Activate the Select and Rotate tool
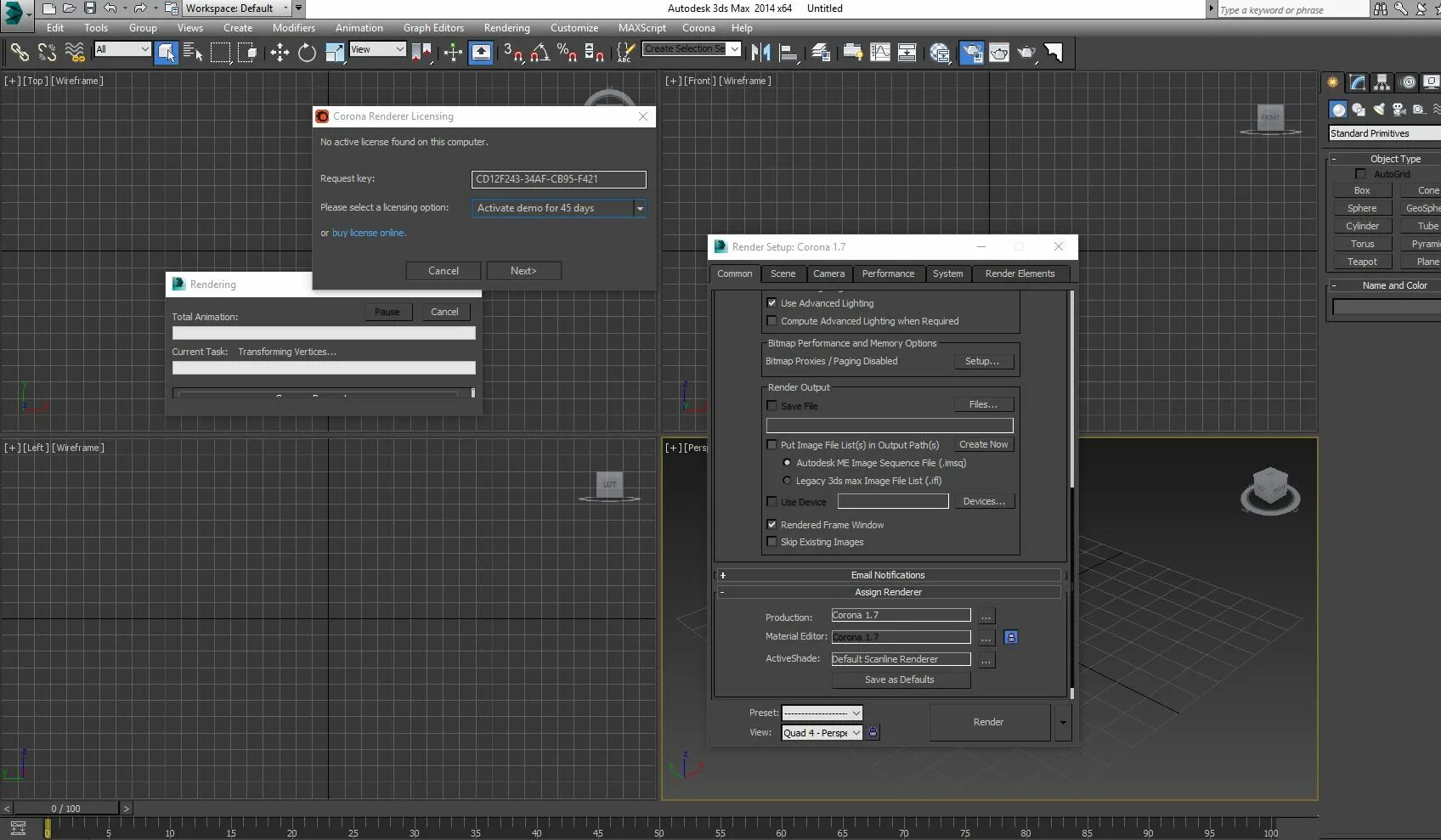 (307, 53)
